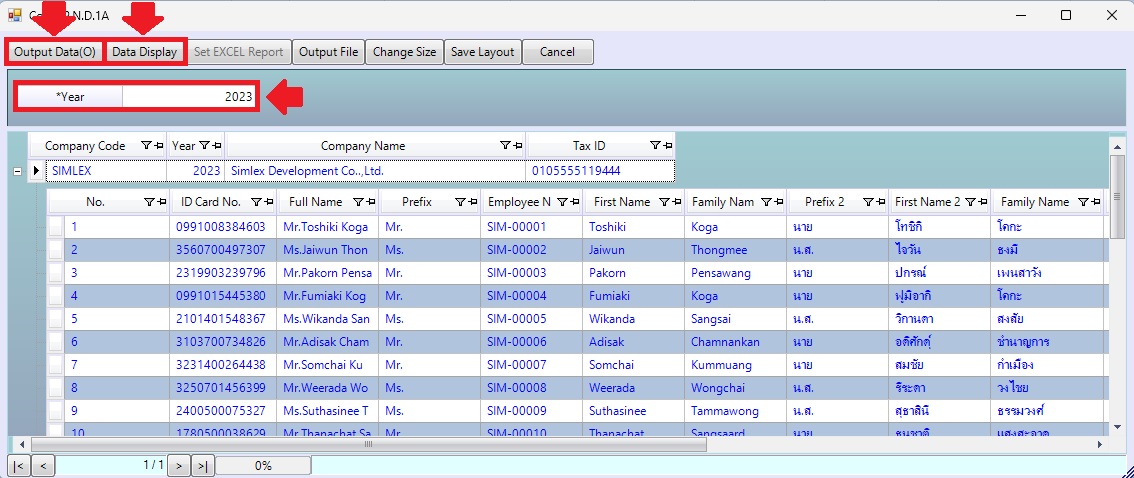This screenshot has width=1134, height=478.
Task: Select row selector box for row 5
Action: (56, 319)
